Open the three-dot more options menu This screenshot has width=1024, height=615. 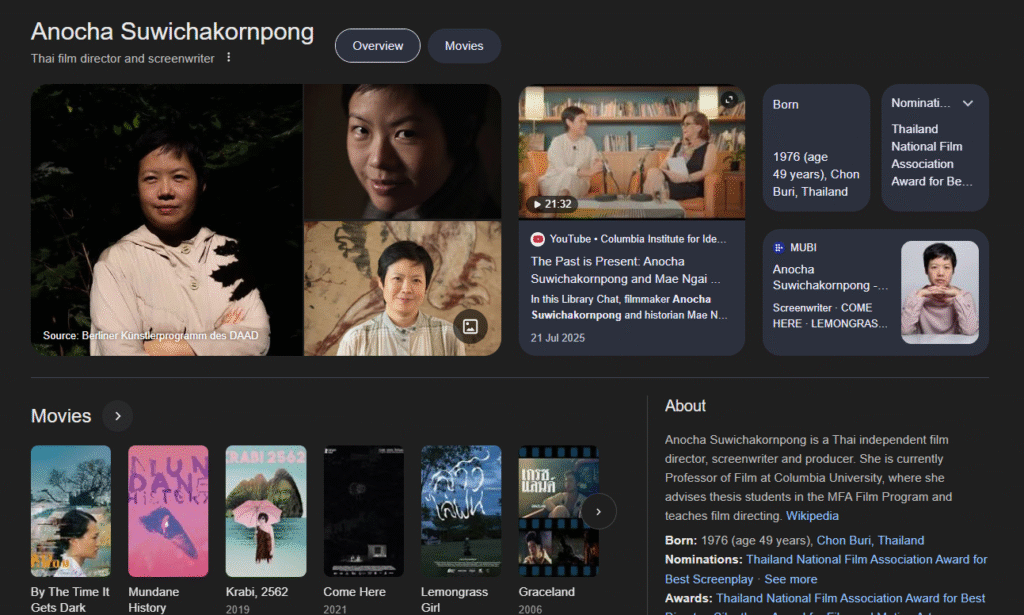[x=228, y=58]
